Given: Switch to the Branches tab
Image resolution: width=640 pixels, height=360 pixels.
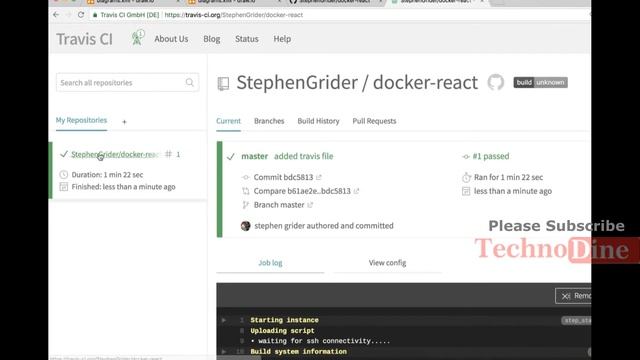Looking at the screenshot, I should [269, 121].
